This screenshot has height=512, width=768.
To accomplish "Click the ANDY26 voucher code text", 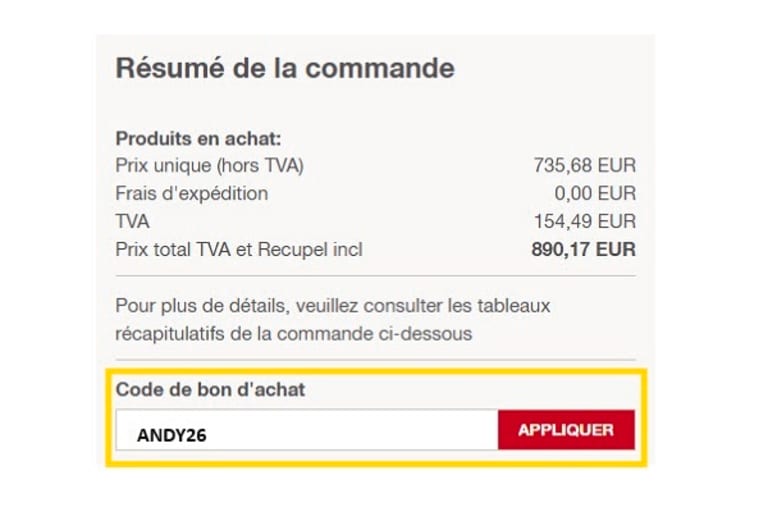I will coord(172,434).
